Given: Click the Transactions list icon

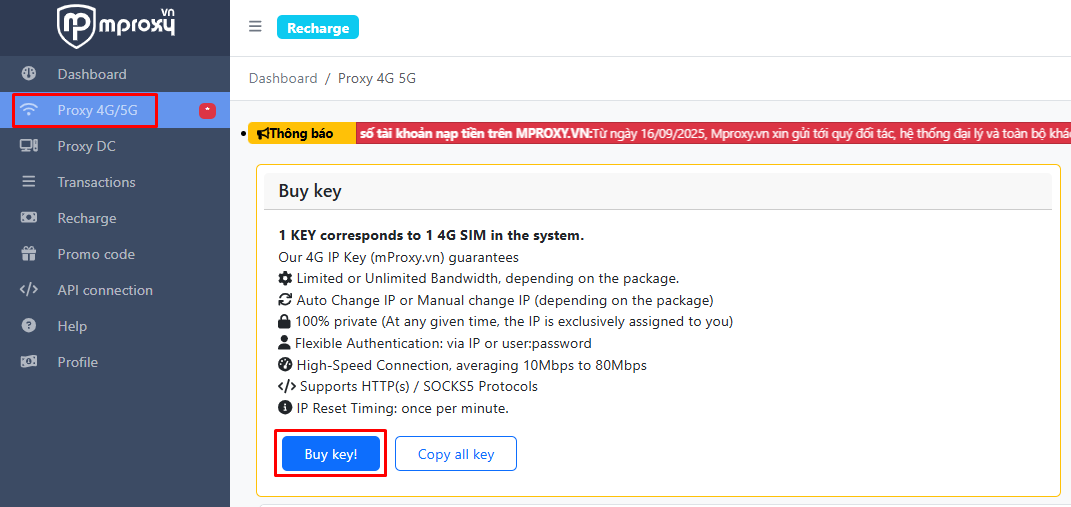Looking at the screenshot, I should pyautogui.click(x=29, y=182).
